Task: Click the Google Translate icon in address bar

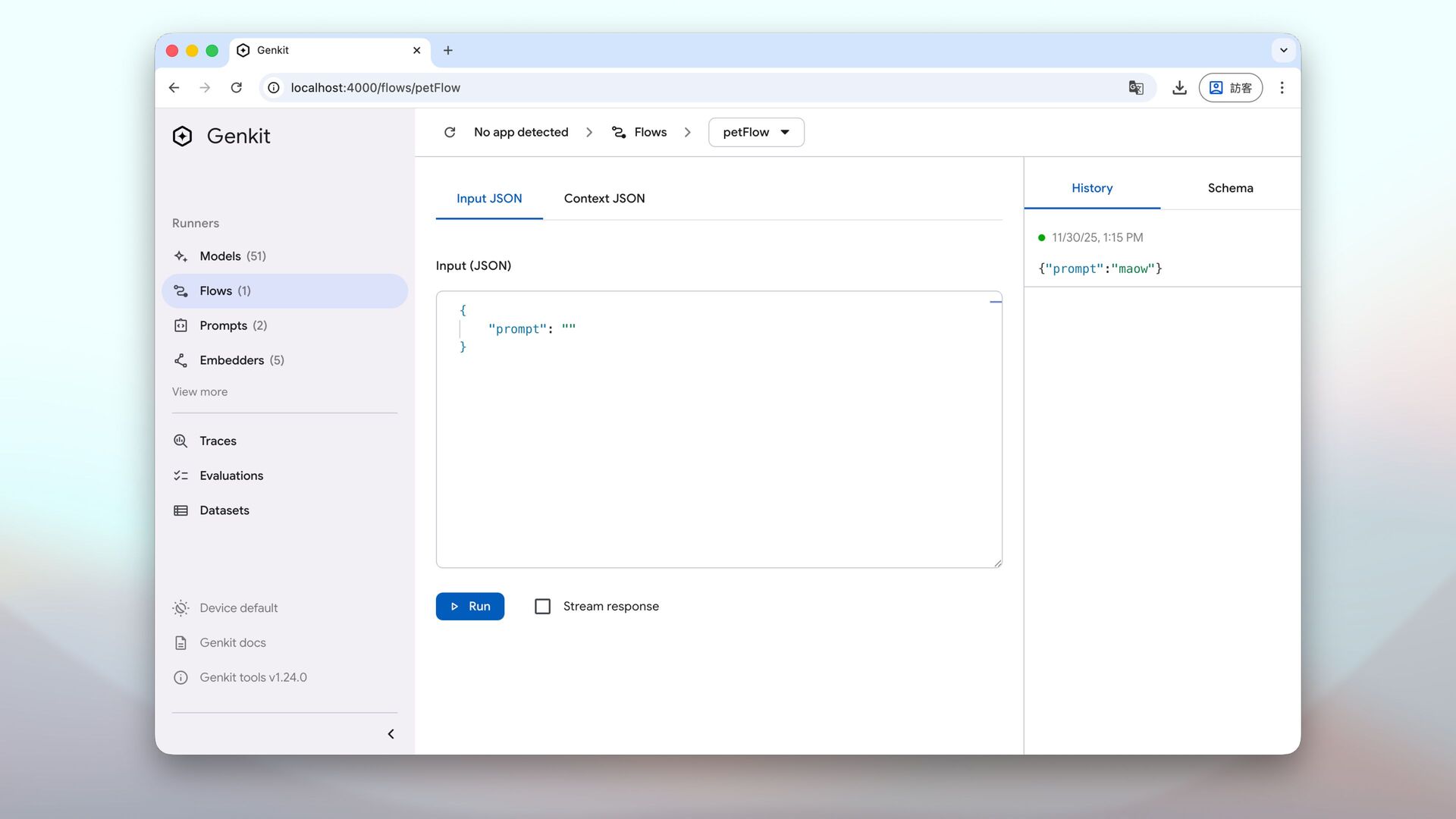Action: pos(1135,88)
